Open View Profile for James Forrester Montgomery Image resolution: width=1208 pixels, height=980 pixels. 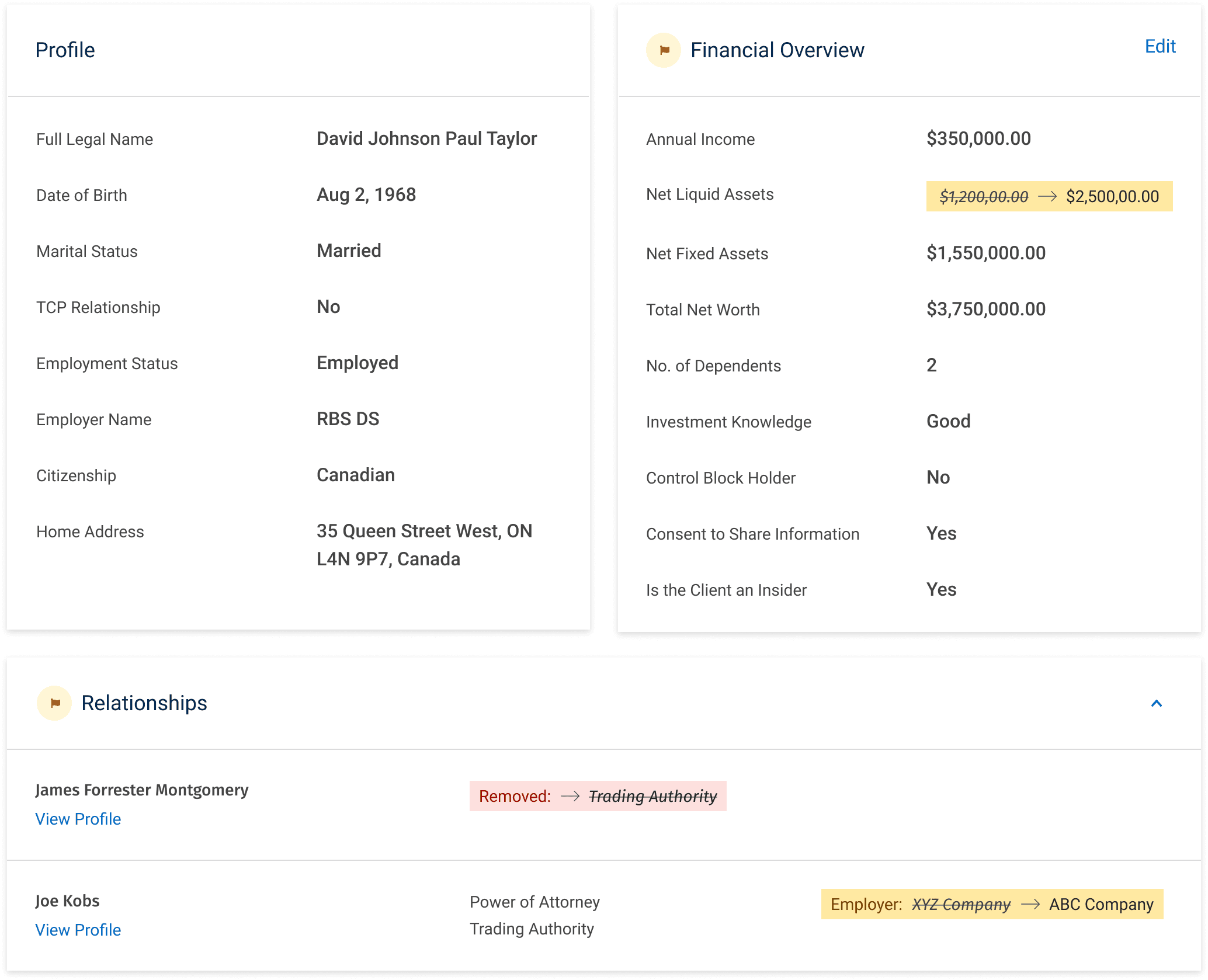pos(78,819)
